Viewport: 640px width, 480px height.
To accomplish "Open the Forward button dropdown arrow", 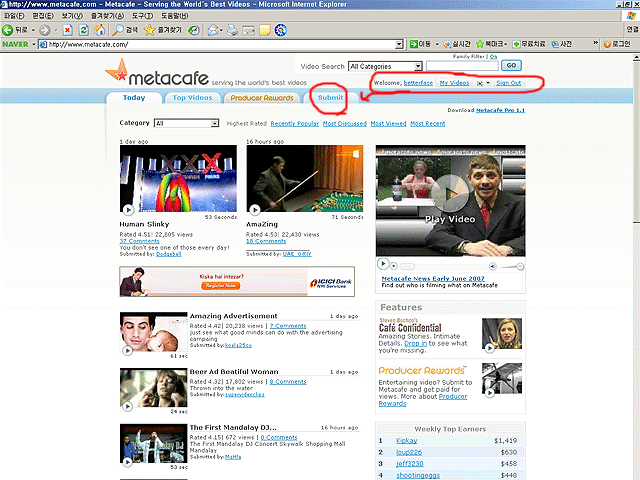I will (x=56, y=30).
